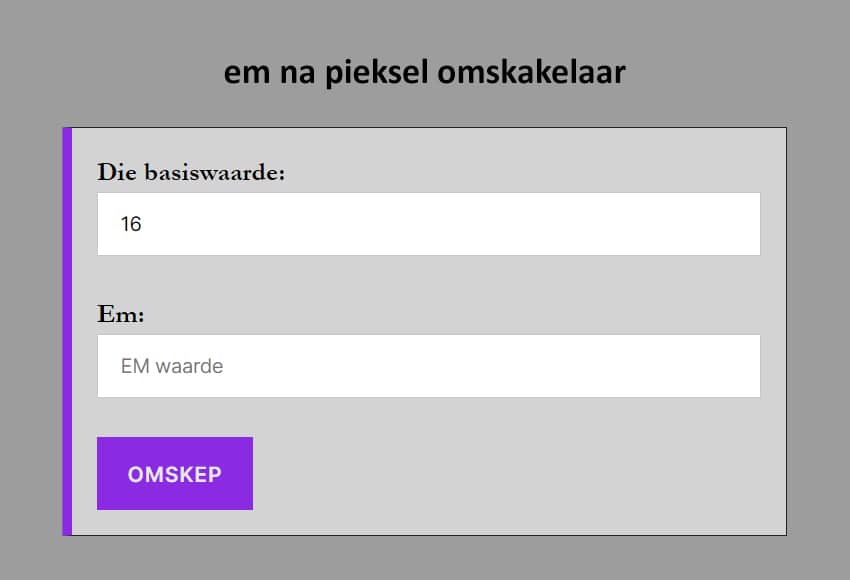Click the word "na" in the heading
Image resolution: width=850 pixels, height=580 pixels.
294,75
